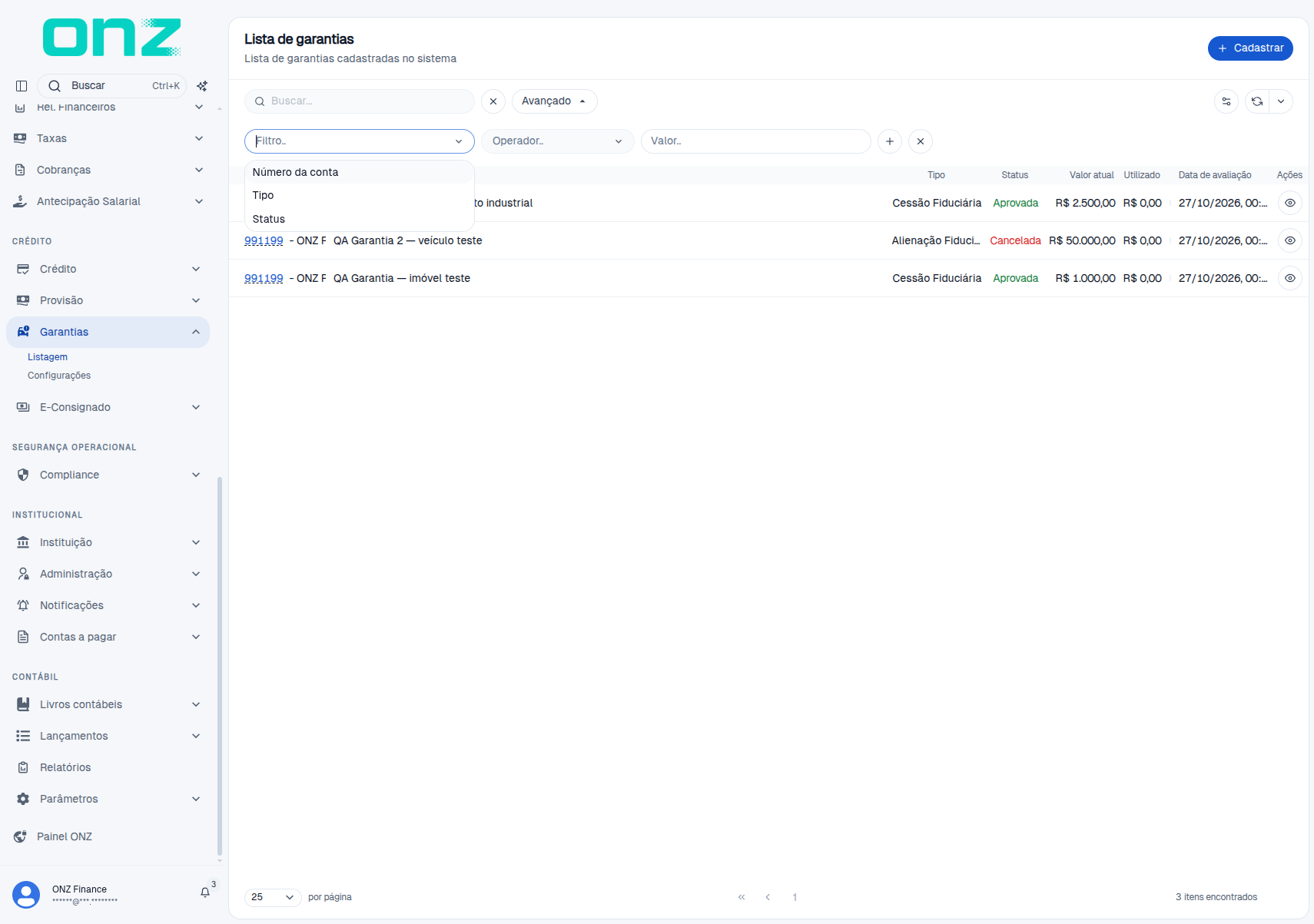
Task: Open Relatórios in sidebar
Action: (x=108, y=767)
